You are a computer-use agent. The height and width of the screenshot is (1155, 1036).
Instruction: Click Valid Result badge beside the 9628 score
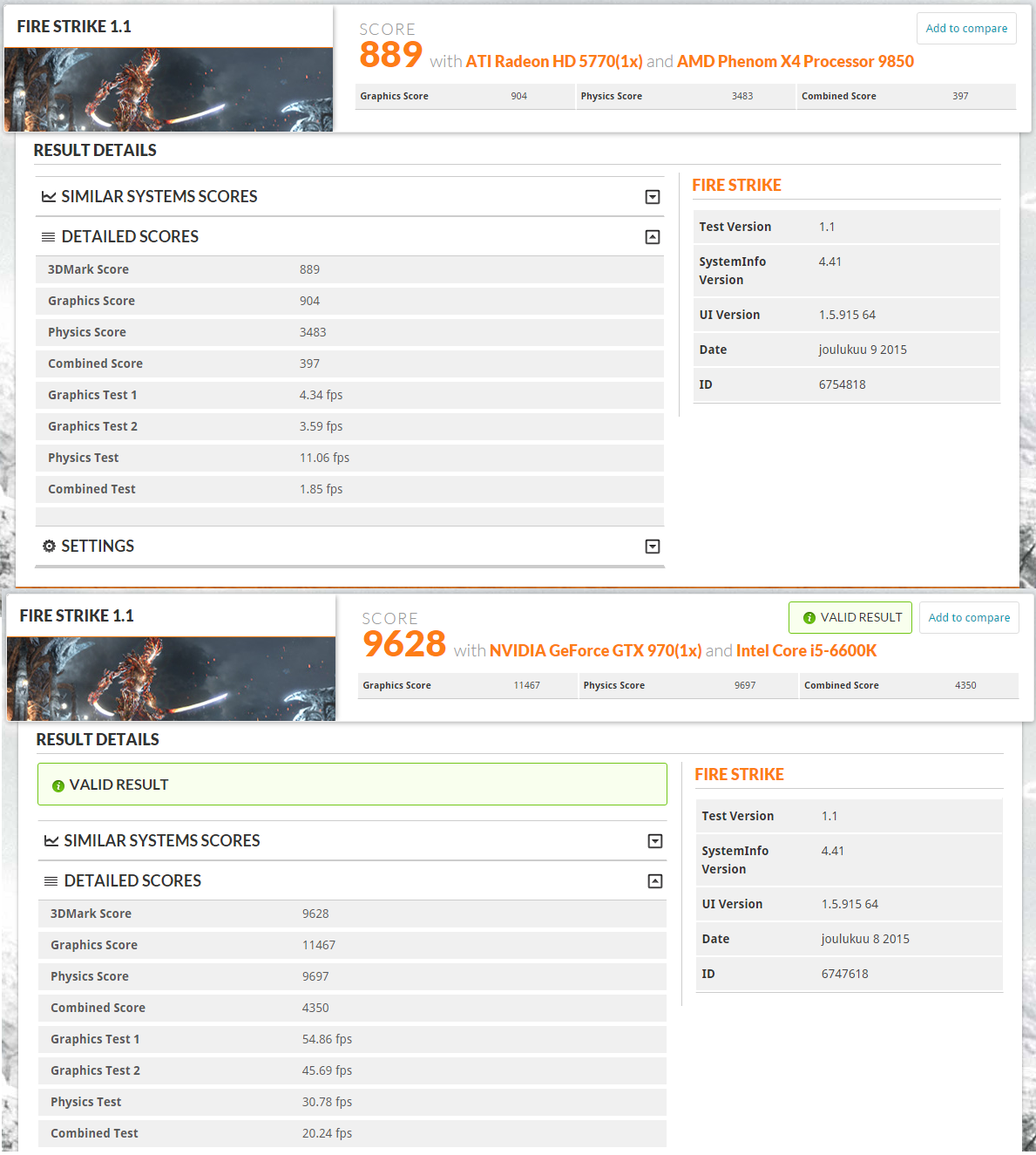[x=850, y=618]
